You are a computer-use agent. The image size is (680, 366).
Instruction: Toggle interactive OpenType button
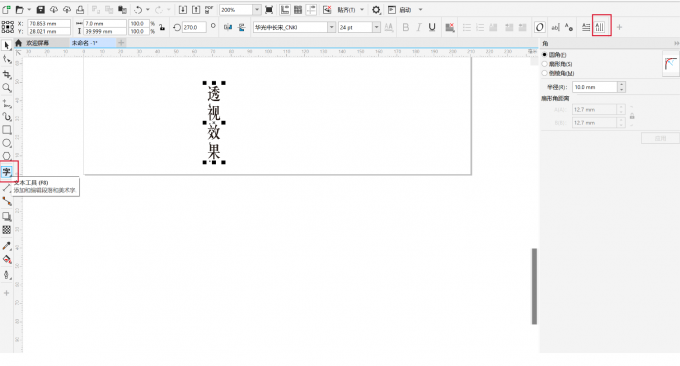click(x=539, y=27)
